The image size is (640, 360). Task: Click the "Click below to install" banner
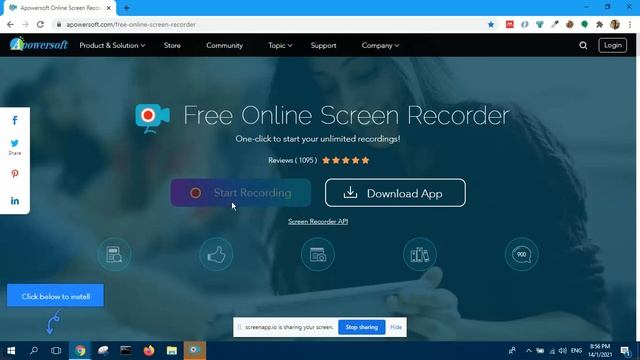(56, 296)
